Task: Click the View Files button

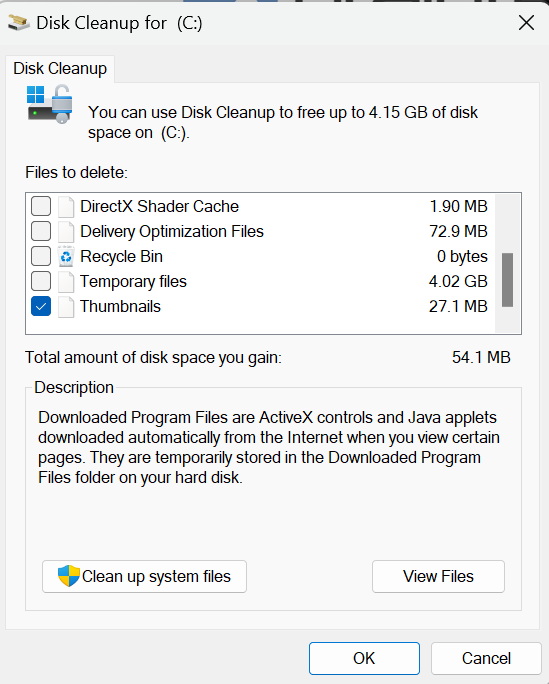Action: click(x=438, y=576)
